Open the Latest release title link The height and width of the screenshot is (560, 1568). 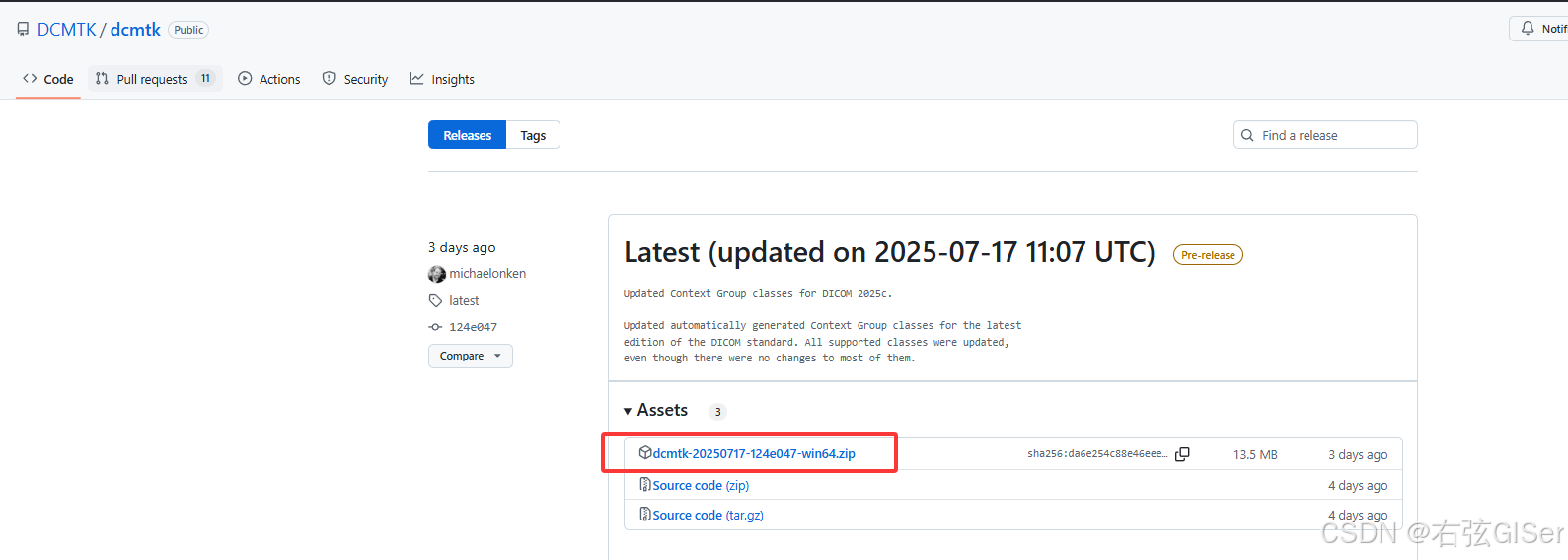pyautogui.click(x=889, y=252)
